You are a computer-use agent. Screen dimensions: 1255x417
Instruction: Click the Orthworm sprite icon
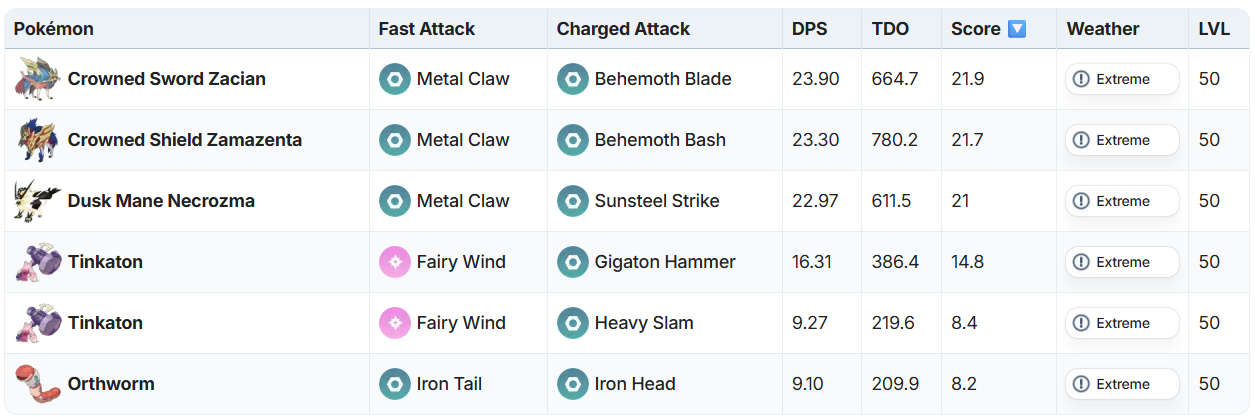[x=38, y=384]
